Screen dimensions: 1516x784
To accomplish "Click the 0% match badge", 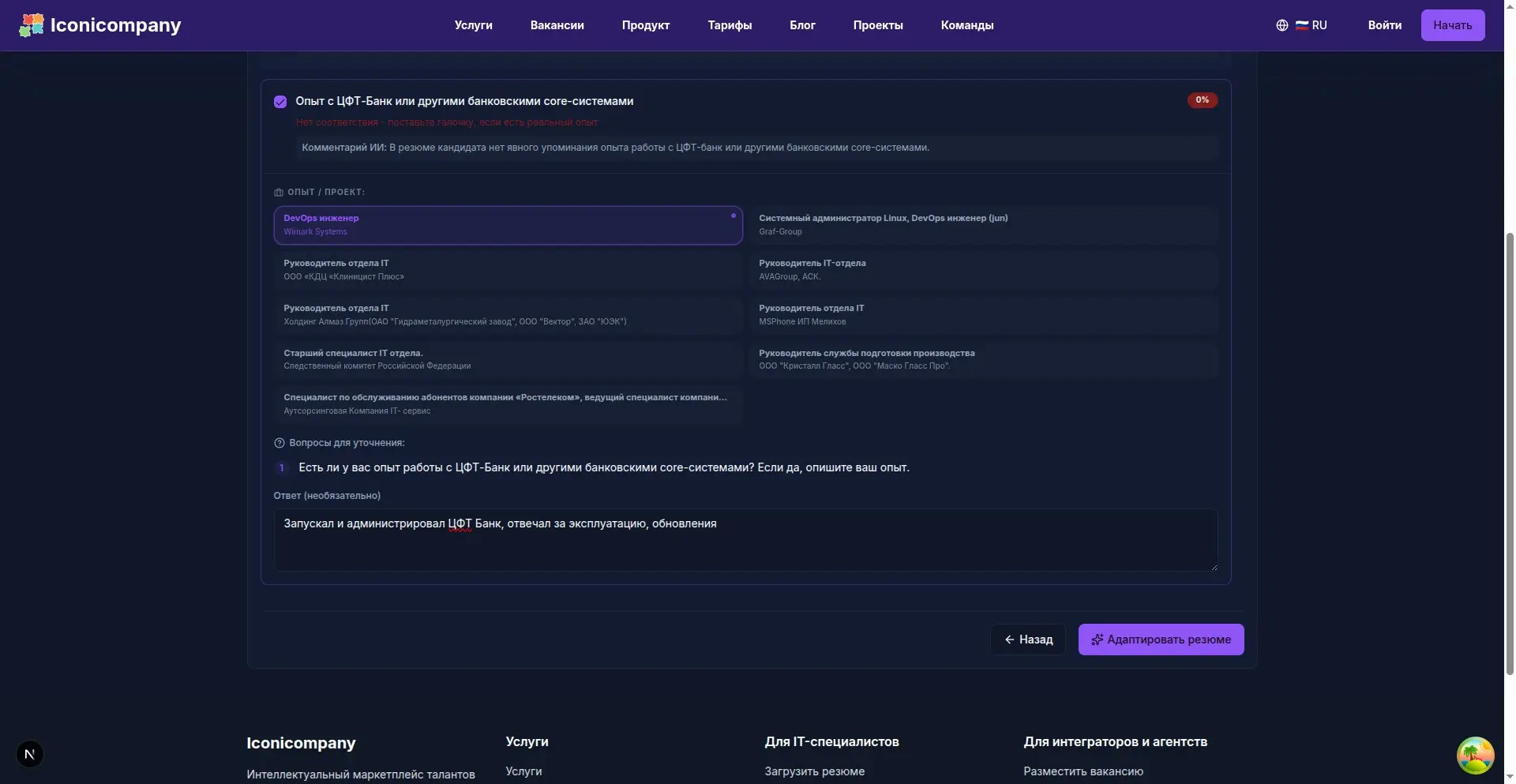I will tap(1203, 100).
